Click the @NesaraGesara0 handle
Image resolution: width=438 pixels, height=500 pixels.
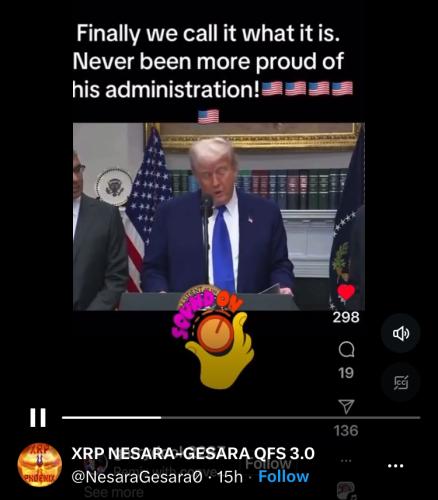click(x=137, y=477)
